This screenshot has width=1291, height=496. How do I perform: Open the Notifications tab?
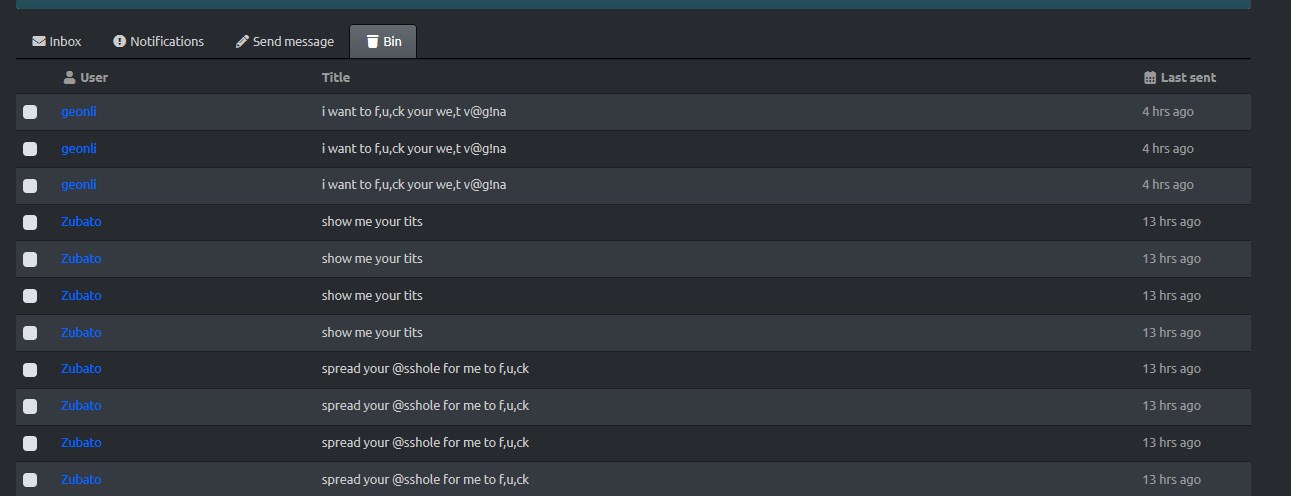tap(158, 42)
